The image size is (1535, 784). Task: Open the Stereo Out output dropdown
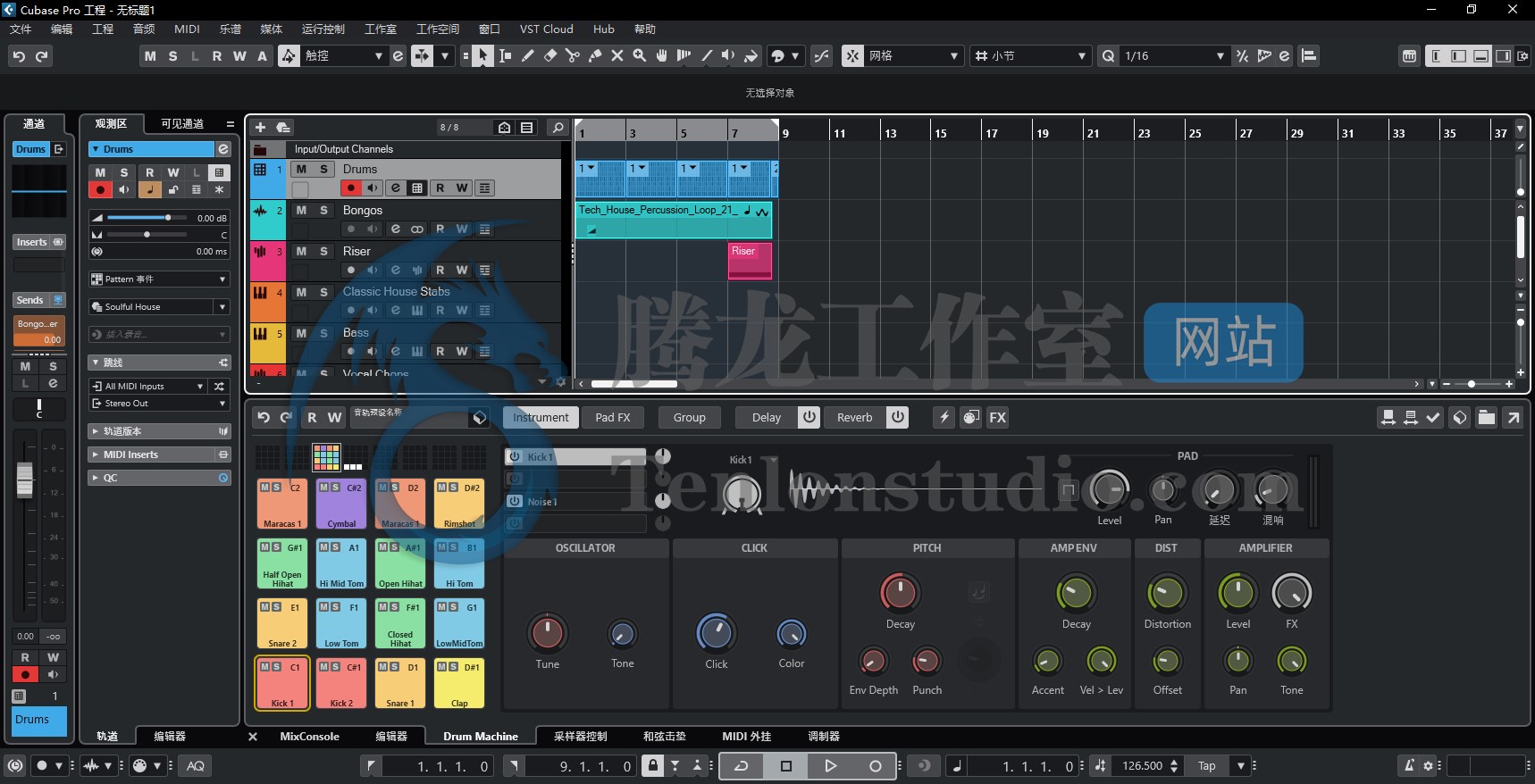pyautogui.click(x=159, y=404)
